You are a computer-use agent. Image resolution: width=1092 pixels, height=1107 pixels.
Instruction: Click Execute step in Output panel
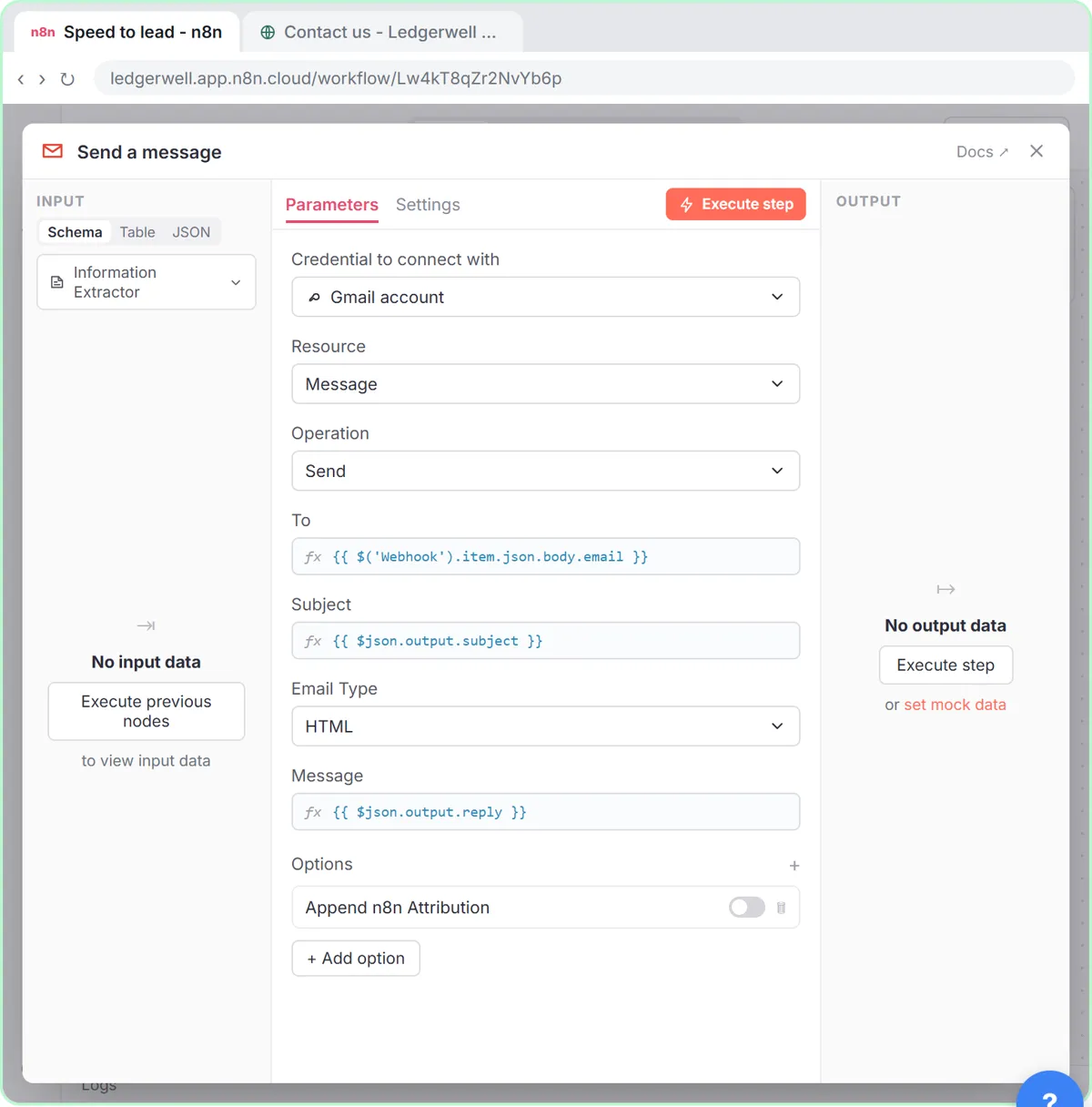pyautogui.click(x=945, y=665)
